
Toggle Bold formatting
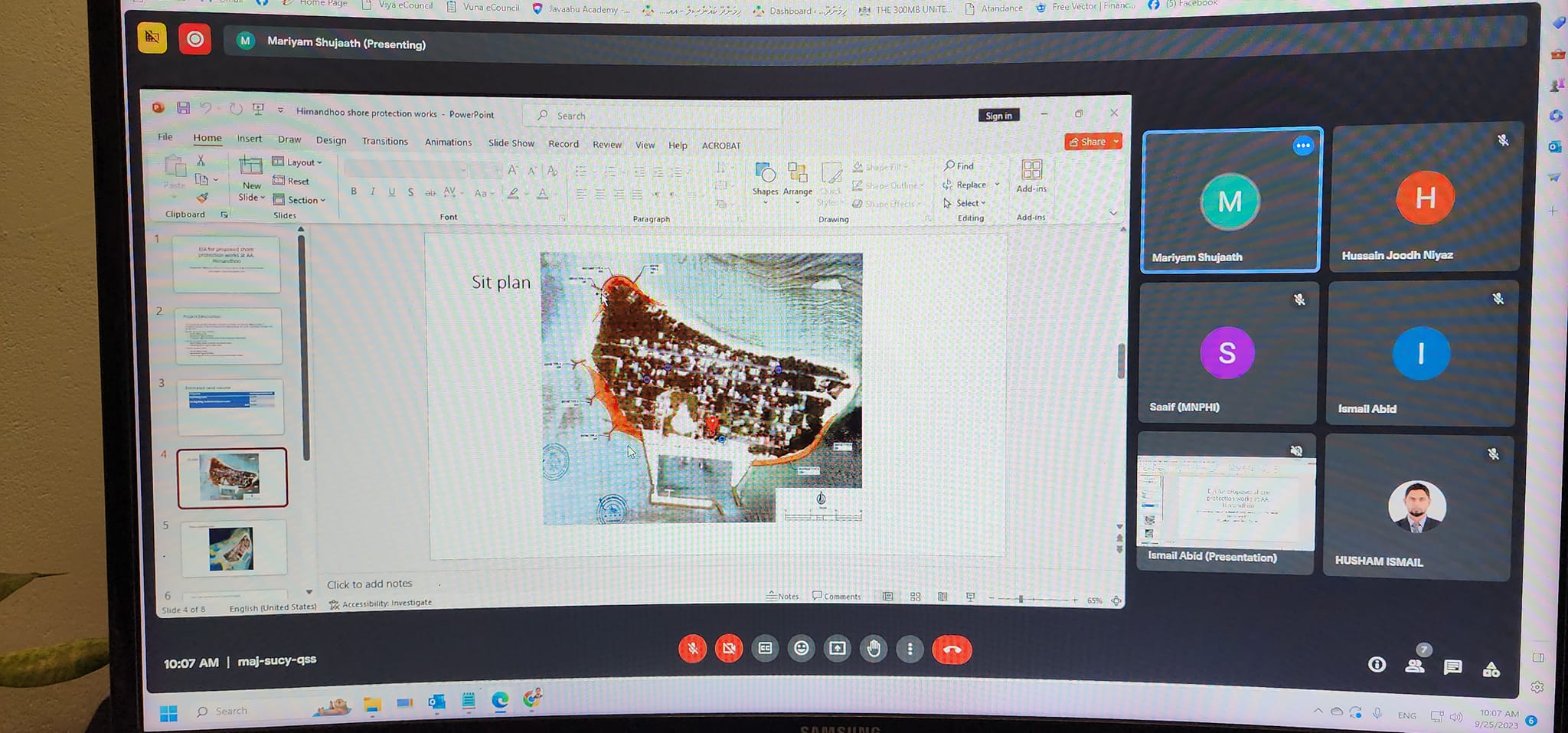(x=354, y=191)
